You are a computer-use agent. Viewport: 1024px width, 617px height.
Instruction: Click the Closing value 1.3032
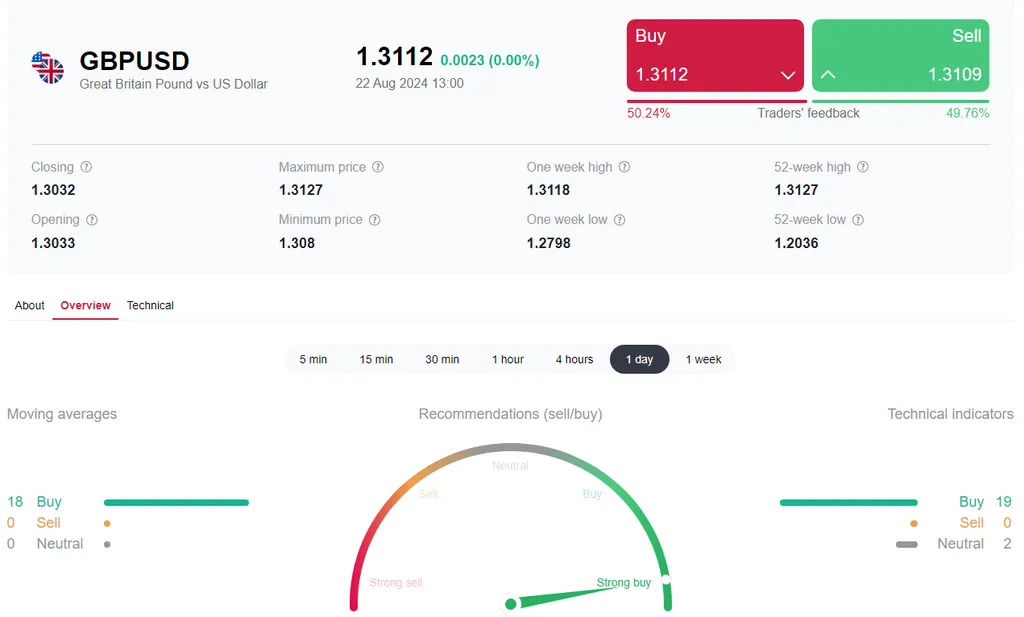pyautogui.click(x=54, y=190)
